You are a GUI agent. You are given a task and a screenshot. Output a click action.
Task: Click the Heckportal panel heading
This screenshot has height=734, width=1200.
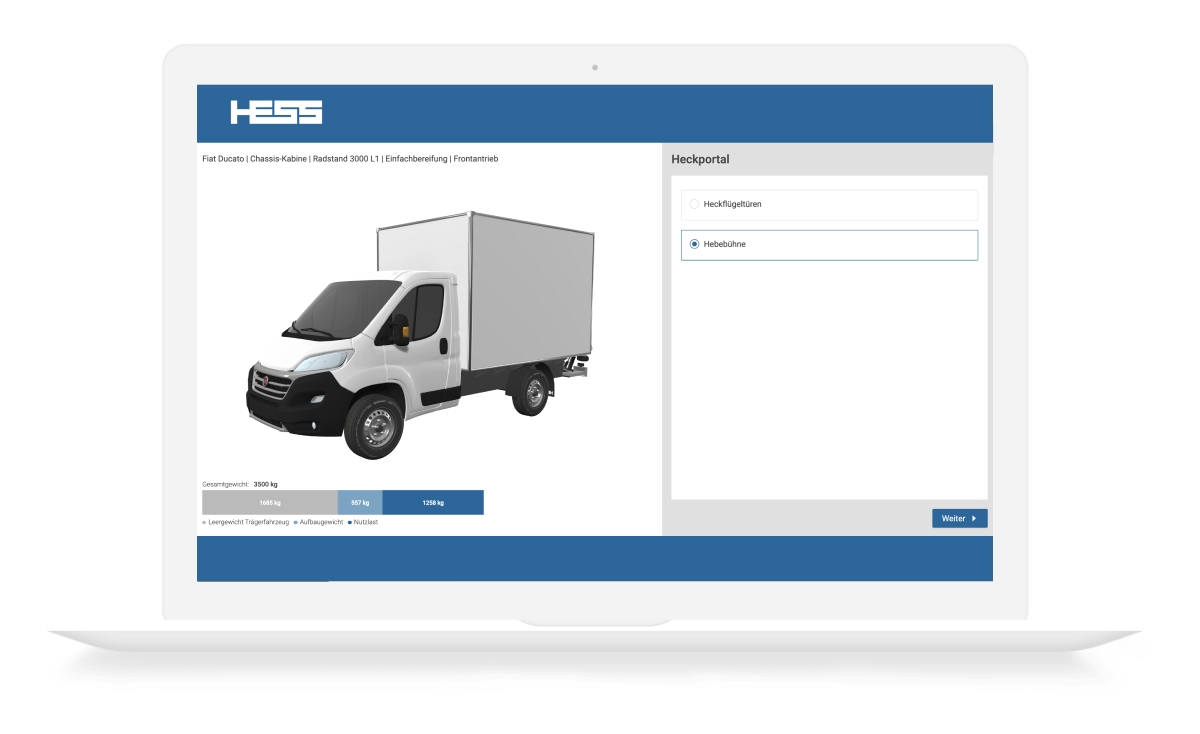[x=700, y=159]
